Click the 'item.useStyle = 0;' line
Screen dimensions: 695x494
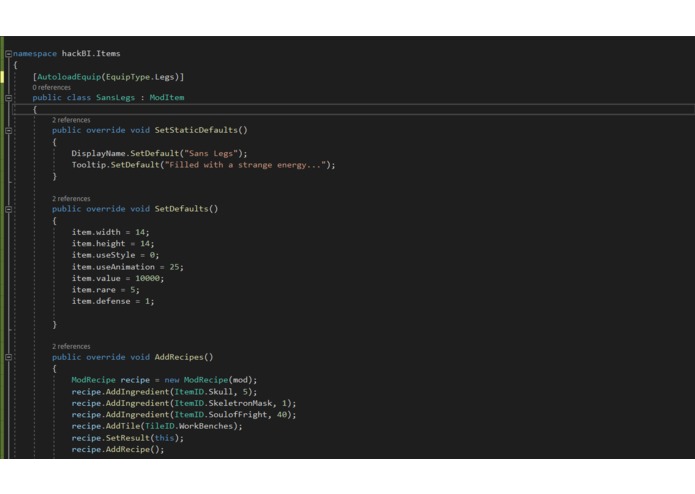click(115, 255)
